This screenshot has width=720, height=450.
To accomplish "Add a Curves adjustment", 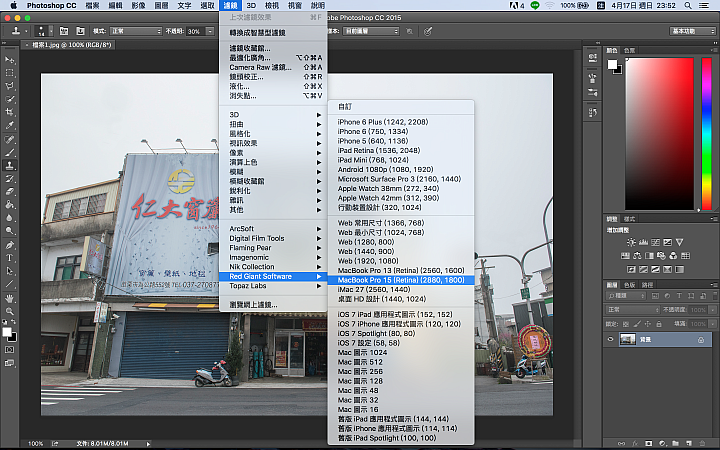I will 655,242.
